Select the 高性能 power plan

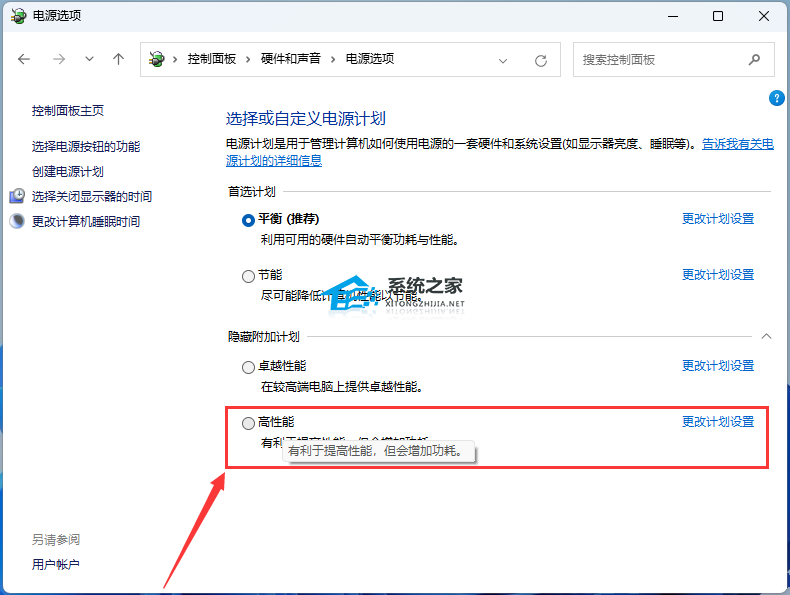pyautogui.click(x=248, y=423)
